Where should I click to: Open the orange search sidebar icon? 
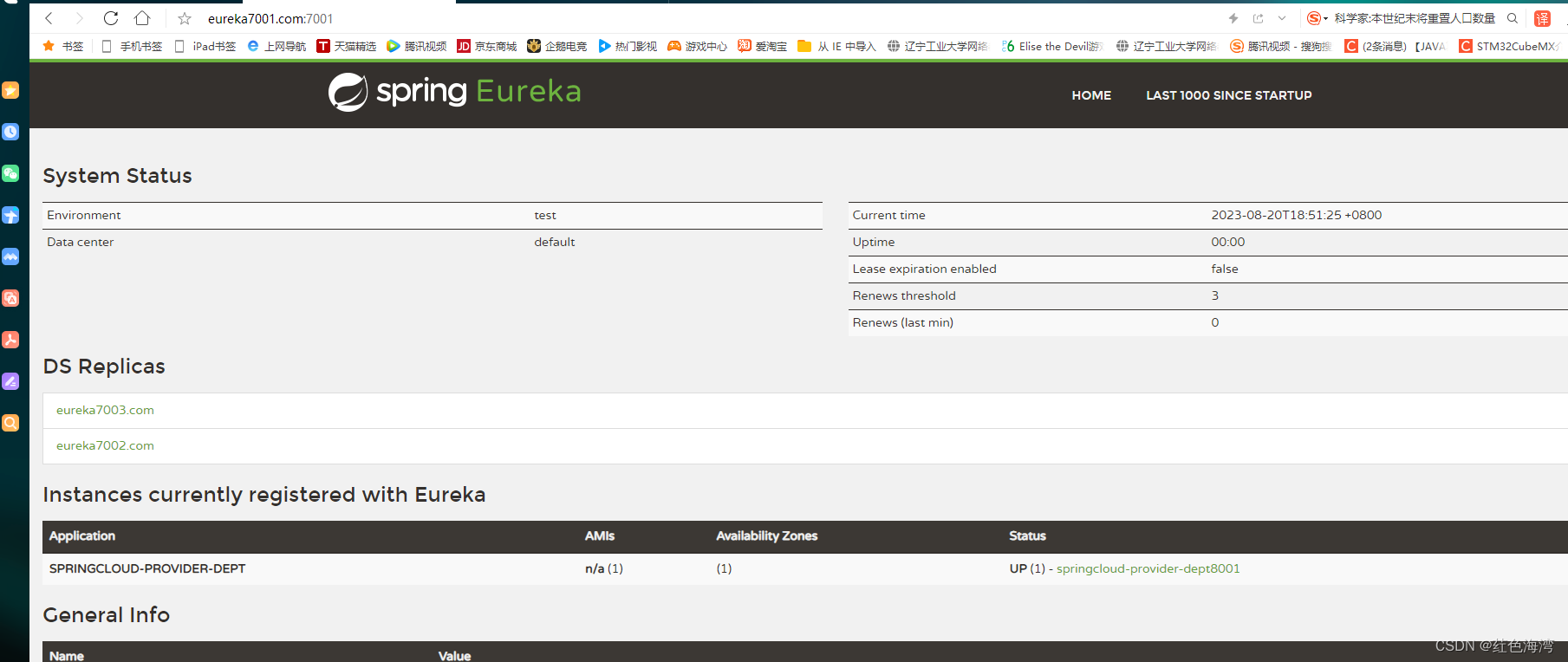coord(10,423)
